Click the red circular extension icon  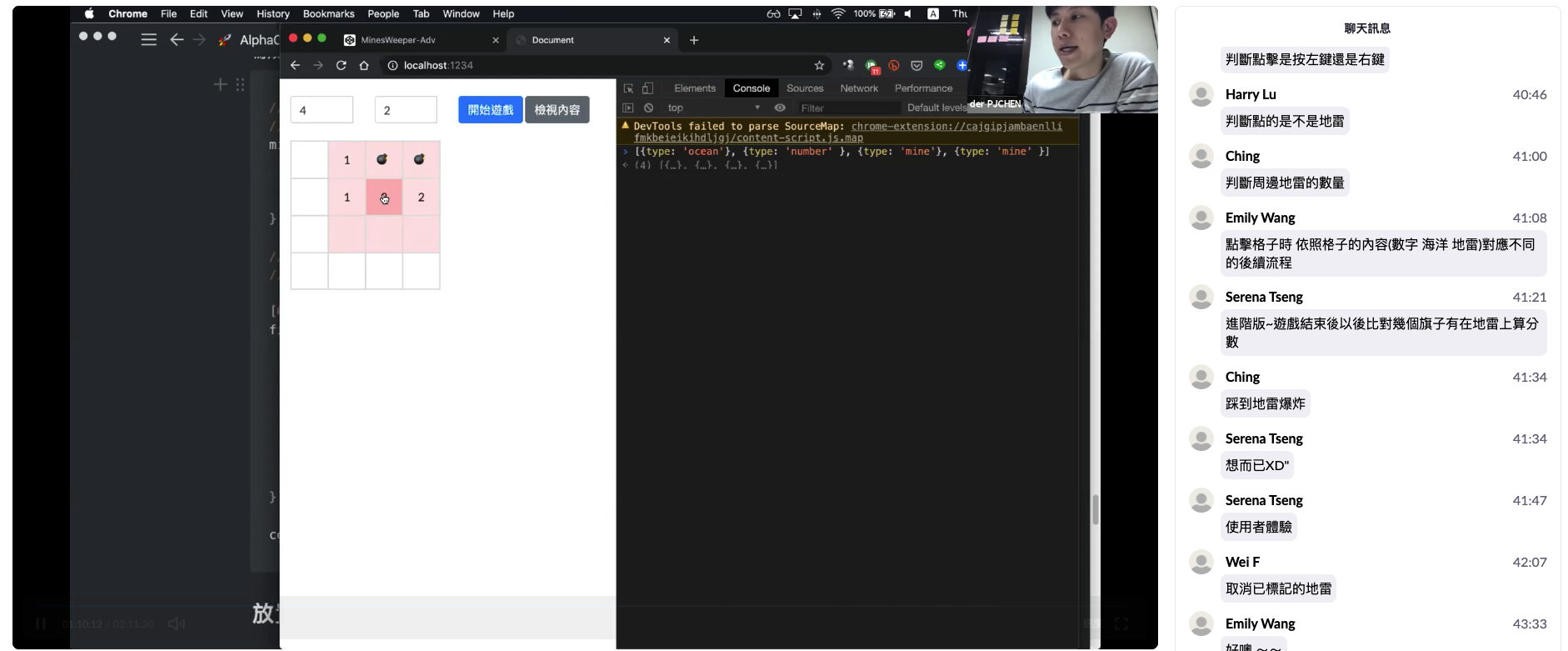click(894, 65)
